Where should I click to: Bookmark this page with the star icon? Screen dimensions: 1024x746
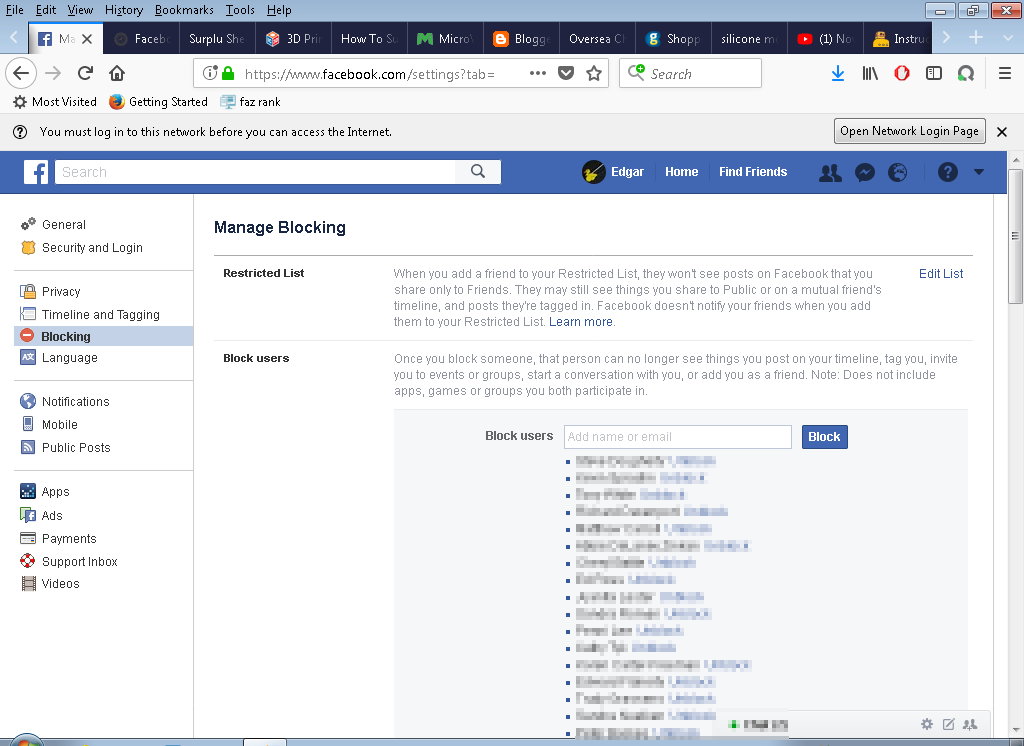[x=594, y=73]
